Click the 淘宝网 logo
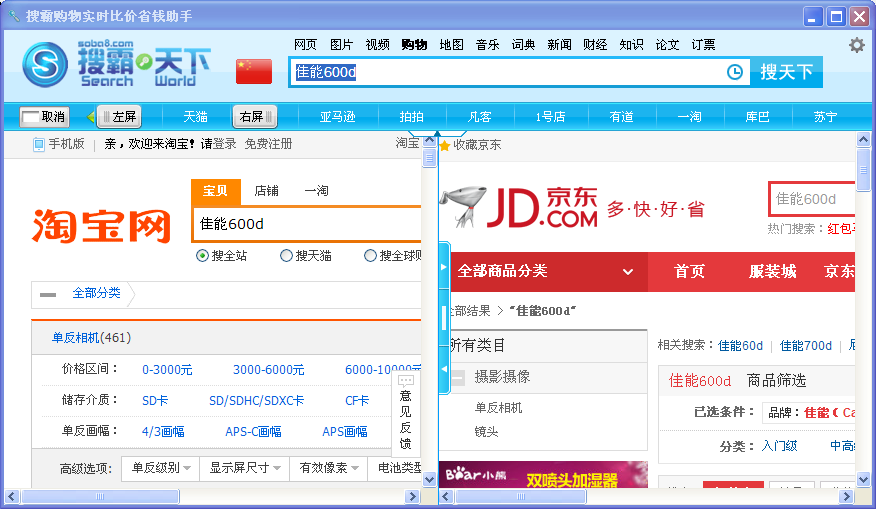The image size is (876, 509). (101, 226)
